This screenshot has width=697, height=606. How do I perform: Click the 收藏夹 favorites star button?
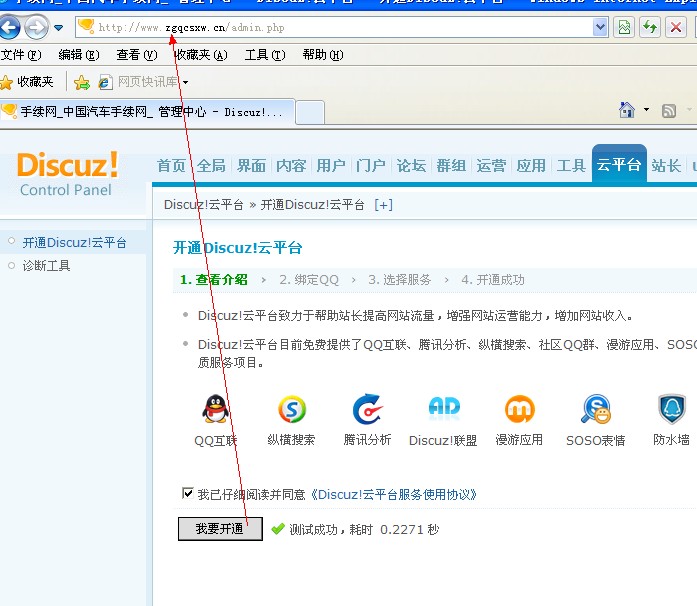click(27, 82)
